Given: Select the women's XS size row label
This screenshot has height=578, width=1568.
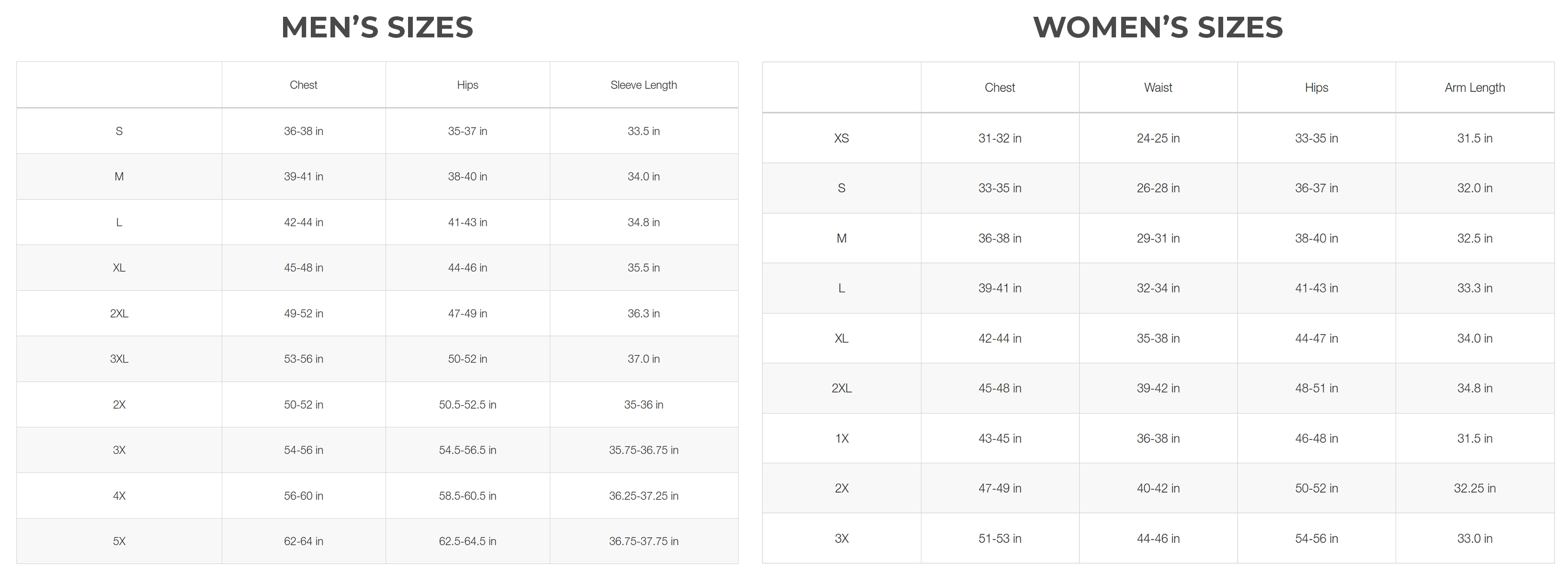Looking at the screenshot, I should [841, 138].
